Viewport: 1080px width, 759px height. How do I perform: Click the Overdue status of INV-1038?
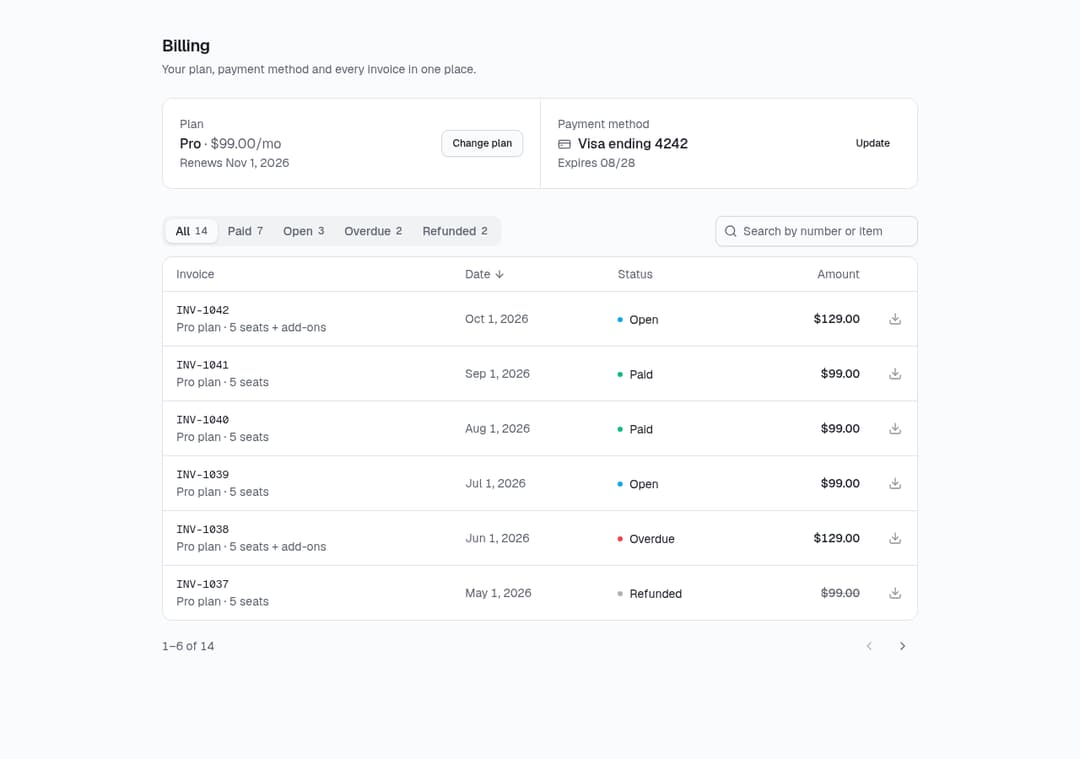tap(646, 539)
